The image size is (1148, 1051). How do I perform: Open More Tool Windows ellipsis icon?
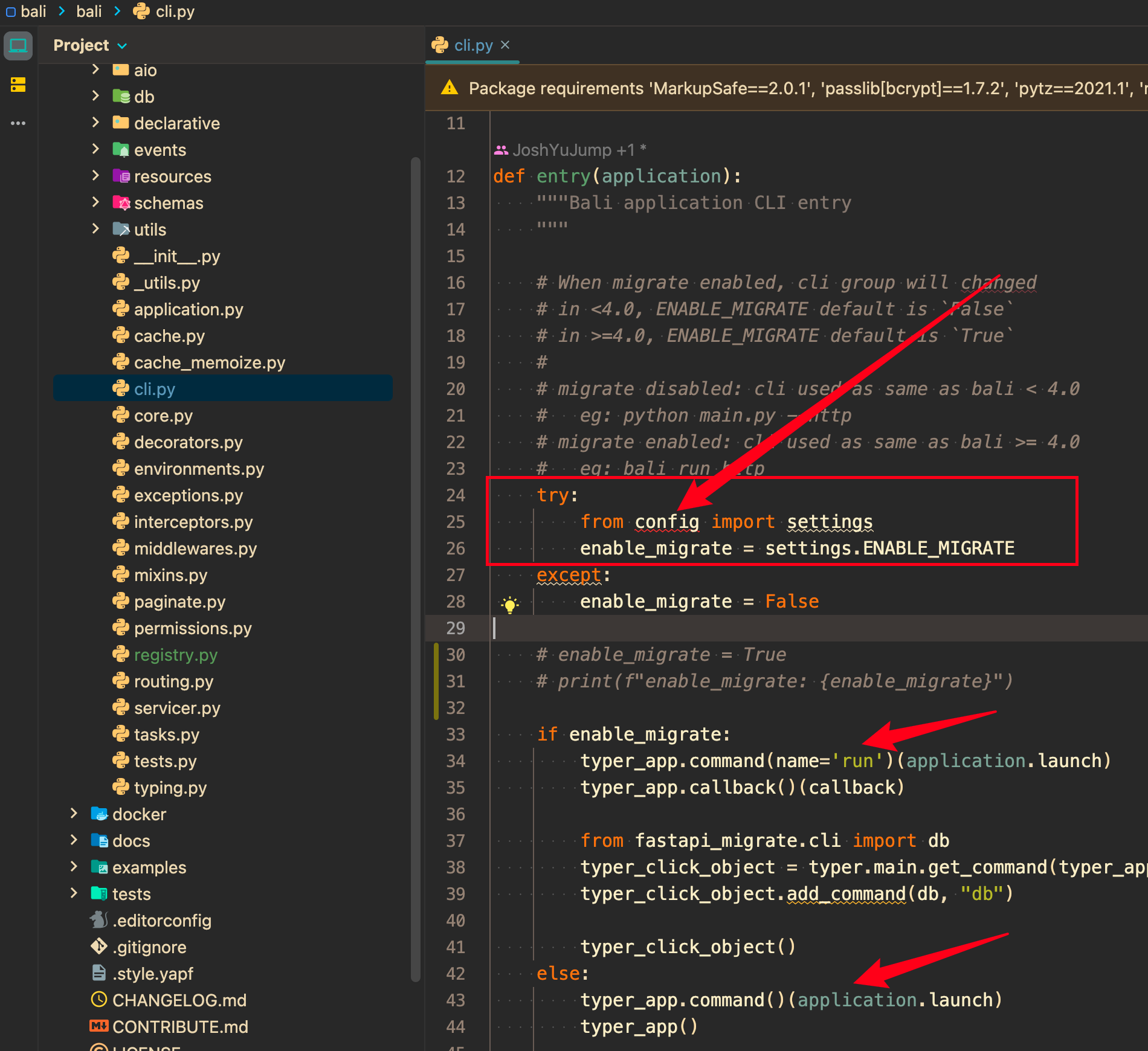pyautogui.click(x=18, y=123)
